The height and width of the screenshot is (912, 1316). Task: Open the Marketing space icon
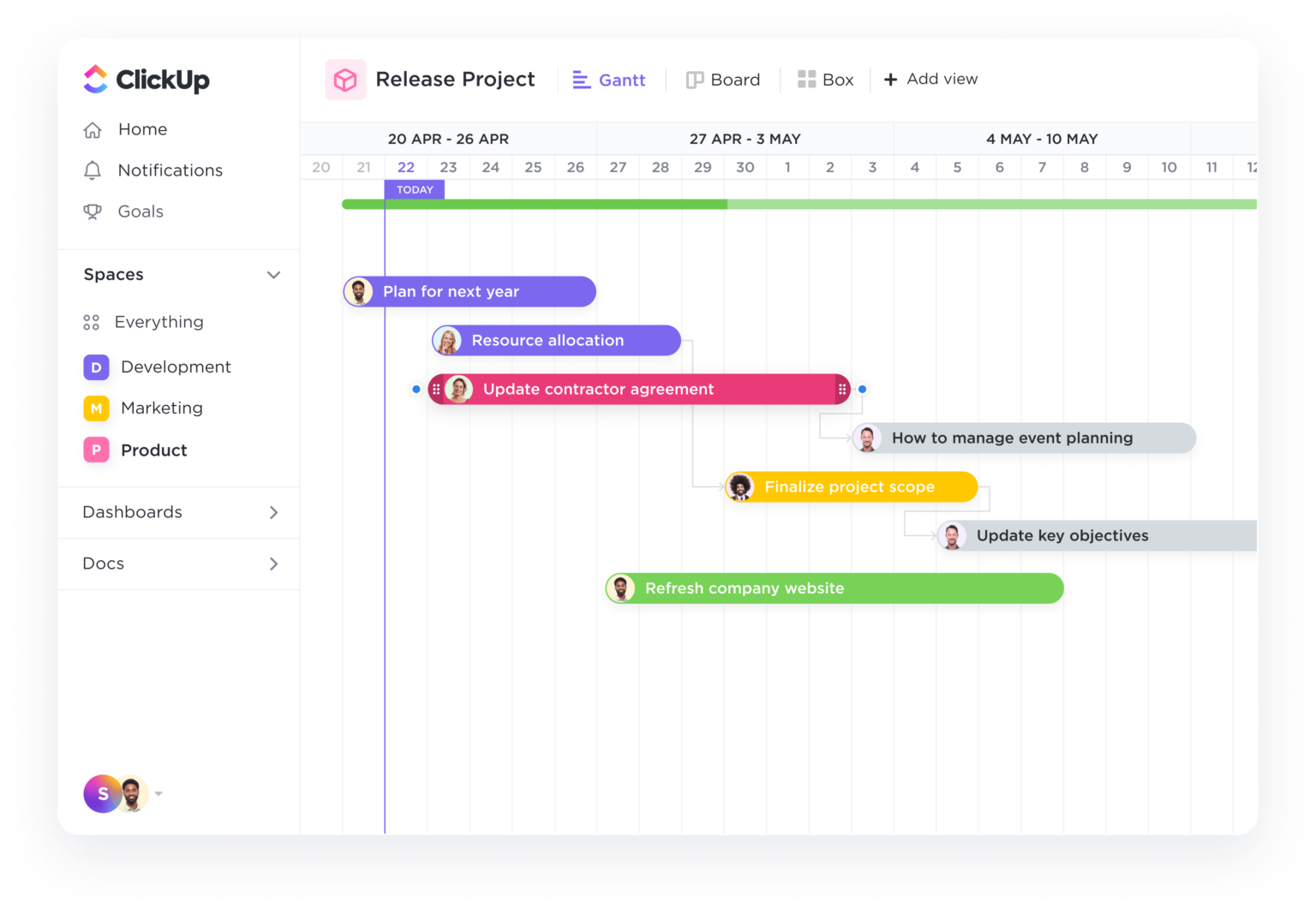tap(96, 408)
